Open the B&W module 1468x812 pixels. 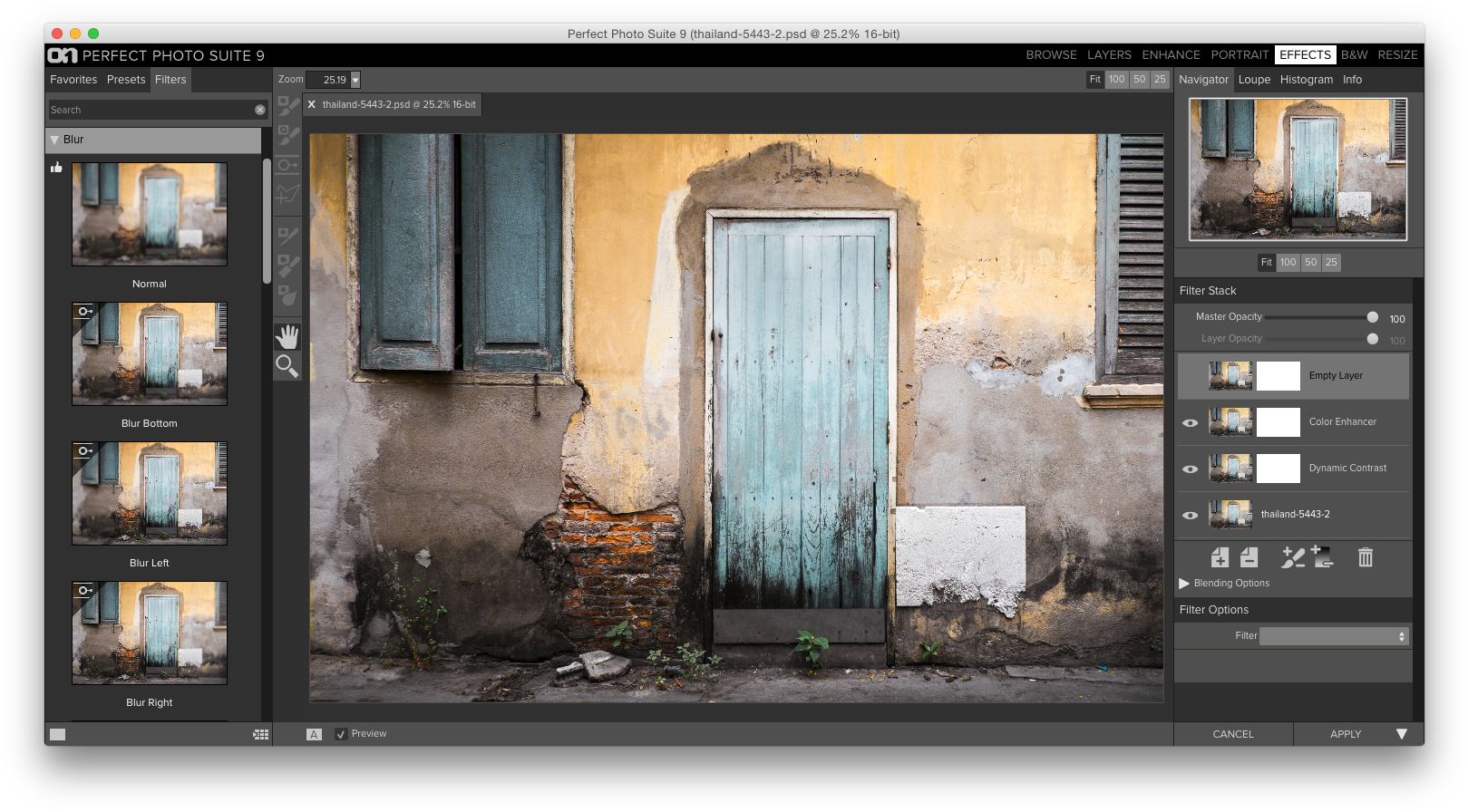pyautogui.click(x=1354, y=55)
